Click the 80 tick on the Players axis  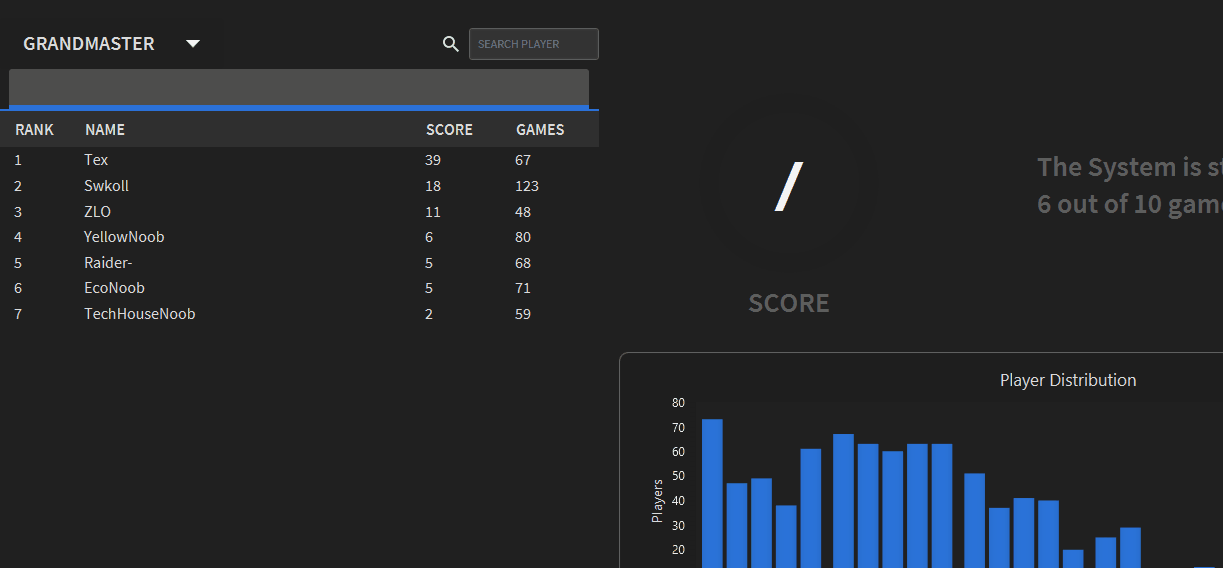[x=678, y=403]
